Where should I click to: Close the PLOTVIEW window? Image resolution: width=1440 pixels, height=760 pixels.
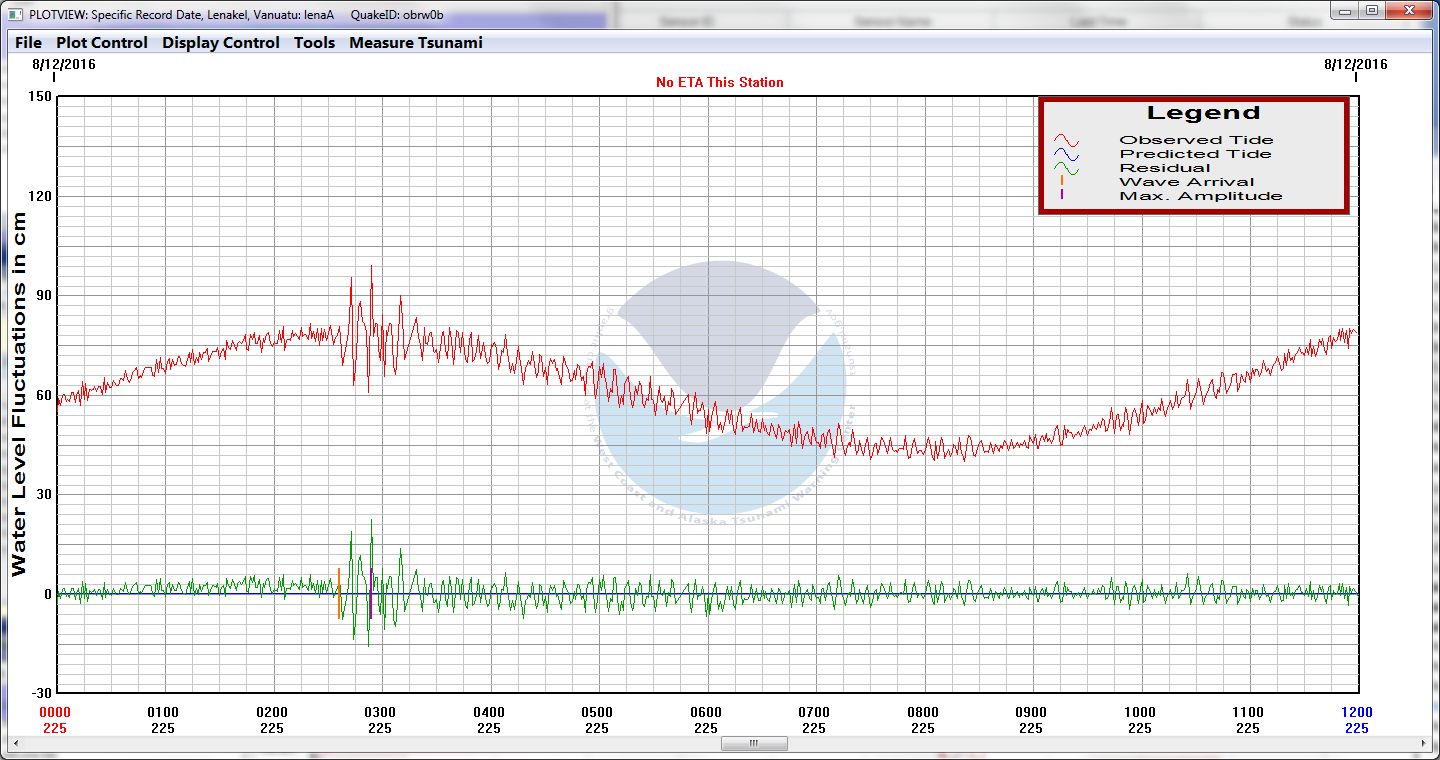coord(1408,11)
